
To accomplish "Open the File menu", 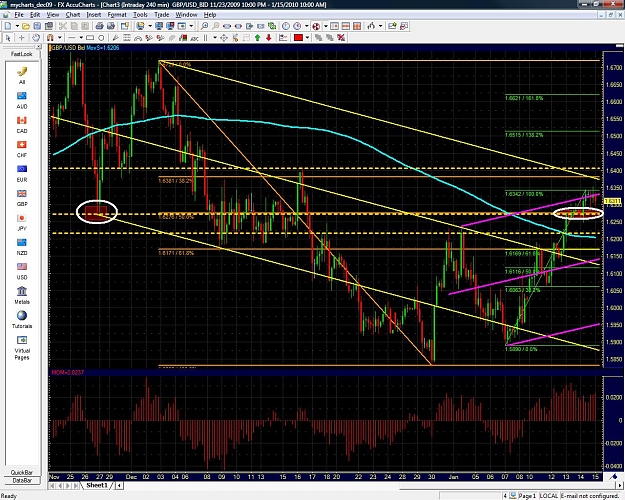I will (19, 15).
